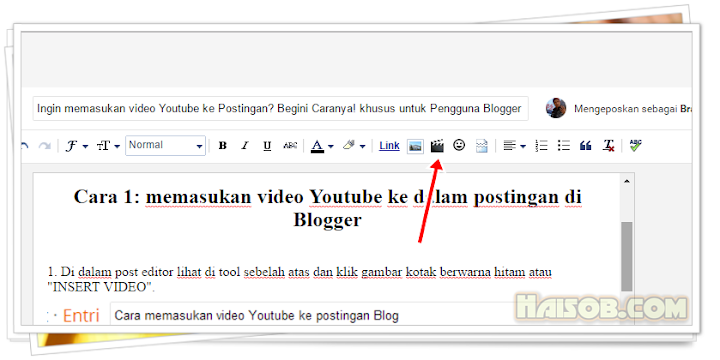Apply bulleted list formatting
This screenshot has width=720, height=360.
pyautogui.click(x=563, y=146)
